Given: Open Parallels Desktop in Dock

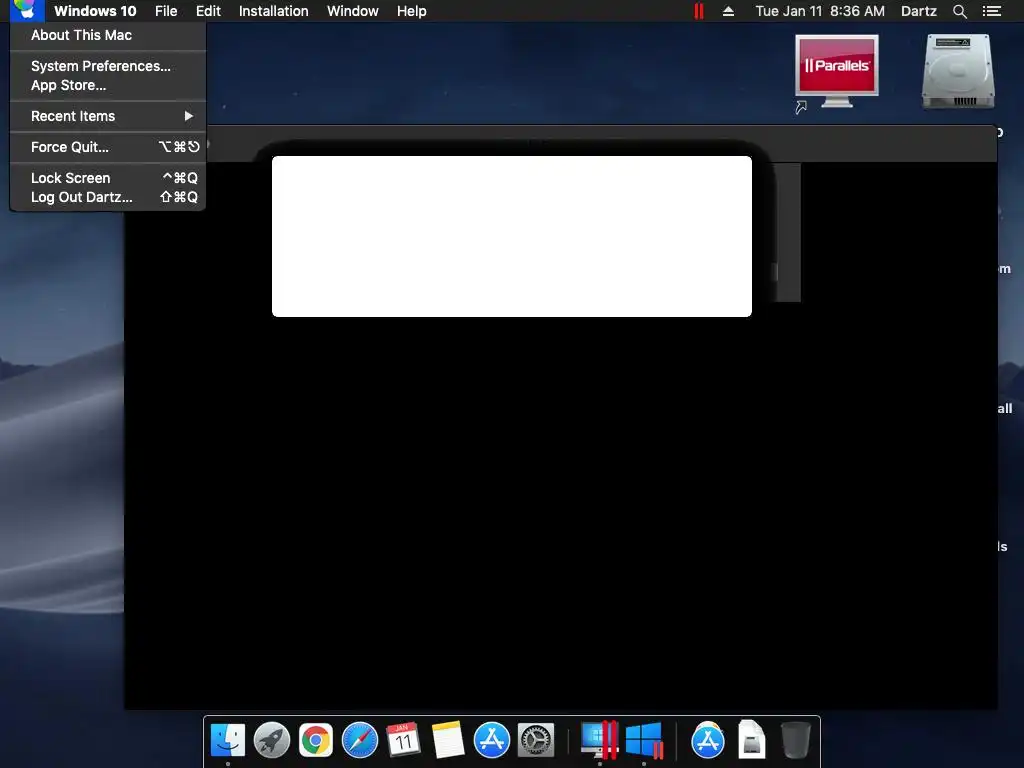Looking at the screenshot, I should [600, 740].
